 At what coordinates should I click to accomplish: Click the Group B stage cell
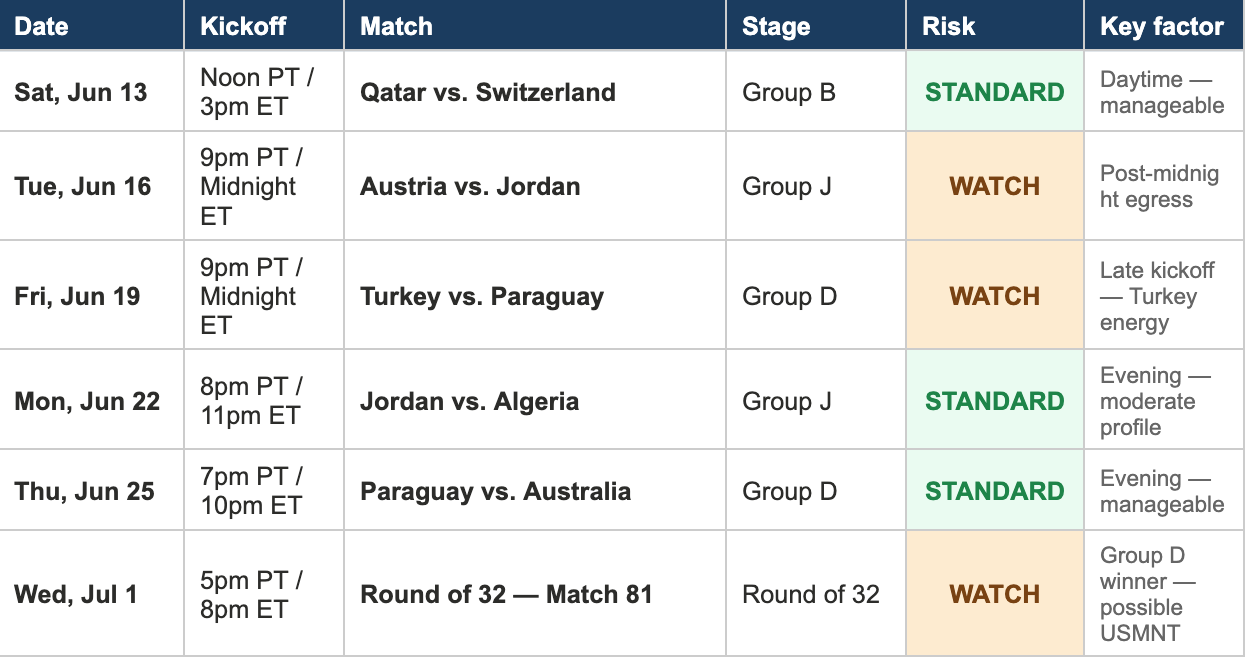coord(816,91)
